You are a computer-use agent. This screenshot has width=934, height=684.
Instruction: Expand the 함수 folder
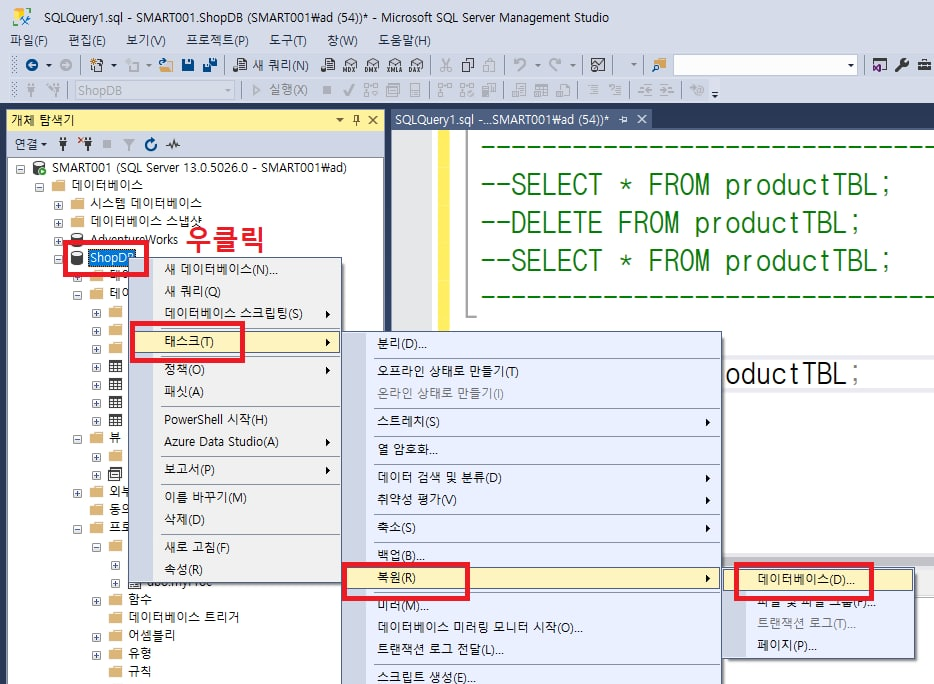tap(96, 601)
